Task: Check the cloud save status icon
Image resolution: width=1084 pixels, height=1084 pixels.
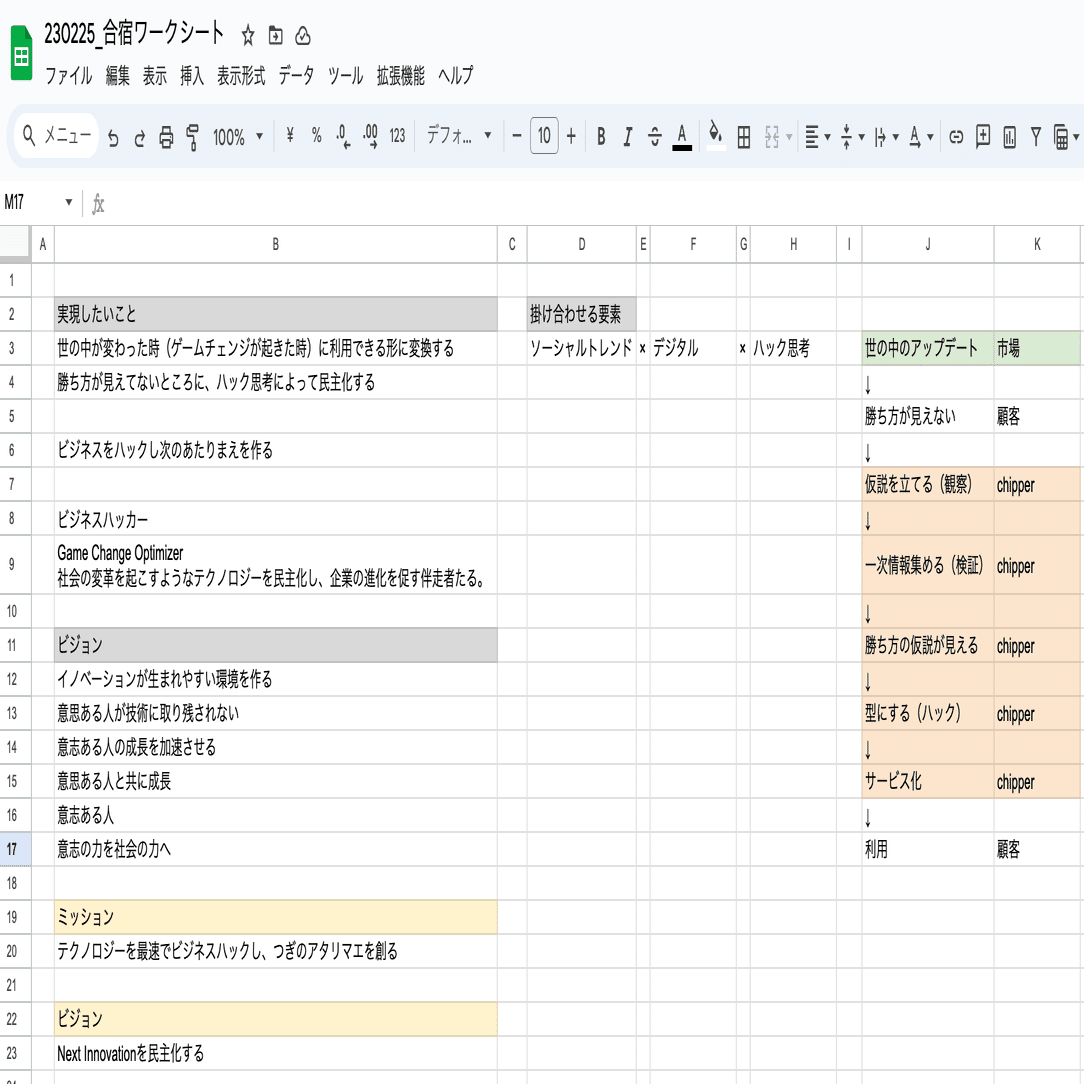Action: (x=303, y=35)
